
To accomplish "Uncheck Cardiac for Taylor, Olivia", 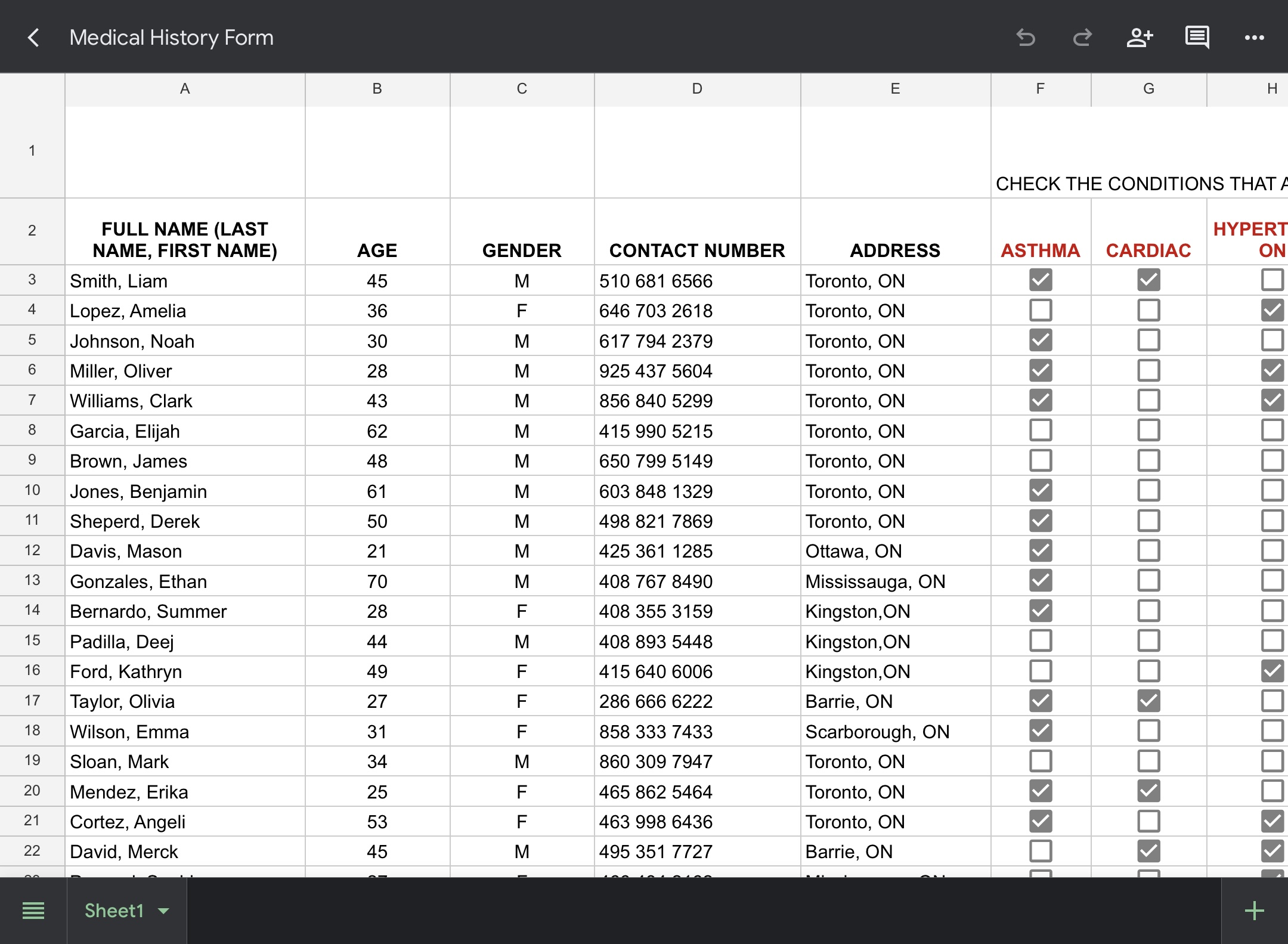I will (1148, 701).
